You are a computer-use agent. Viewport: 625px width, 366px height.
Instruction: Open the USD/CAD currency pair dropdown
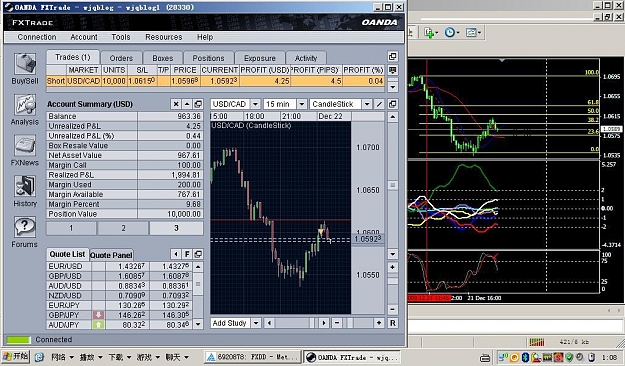coord(256,104)
